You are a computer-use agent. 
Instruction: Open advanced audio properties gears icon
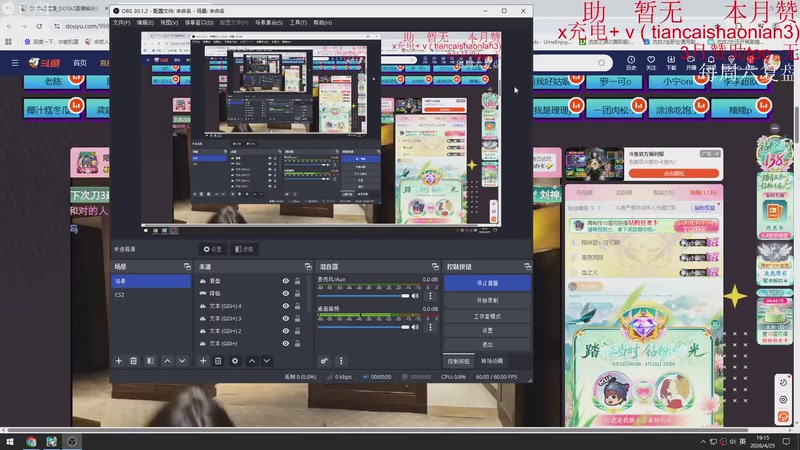[x=324, y=361]
